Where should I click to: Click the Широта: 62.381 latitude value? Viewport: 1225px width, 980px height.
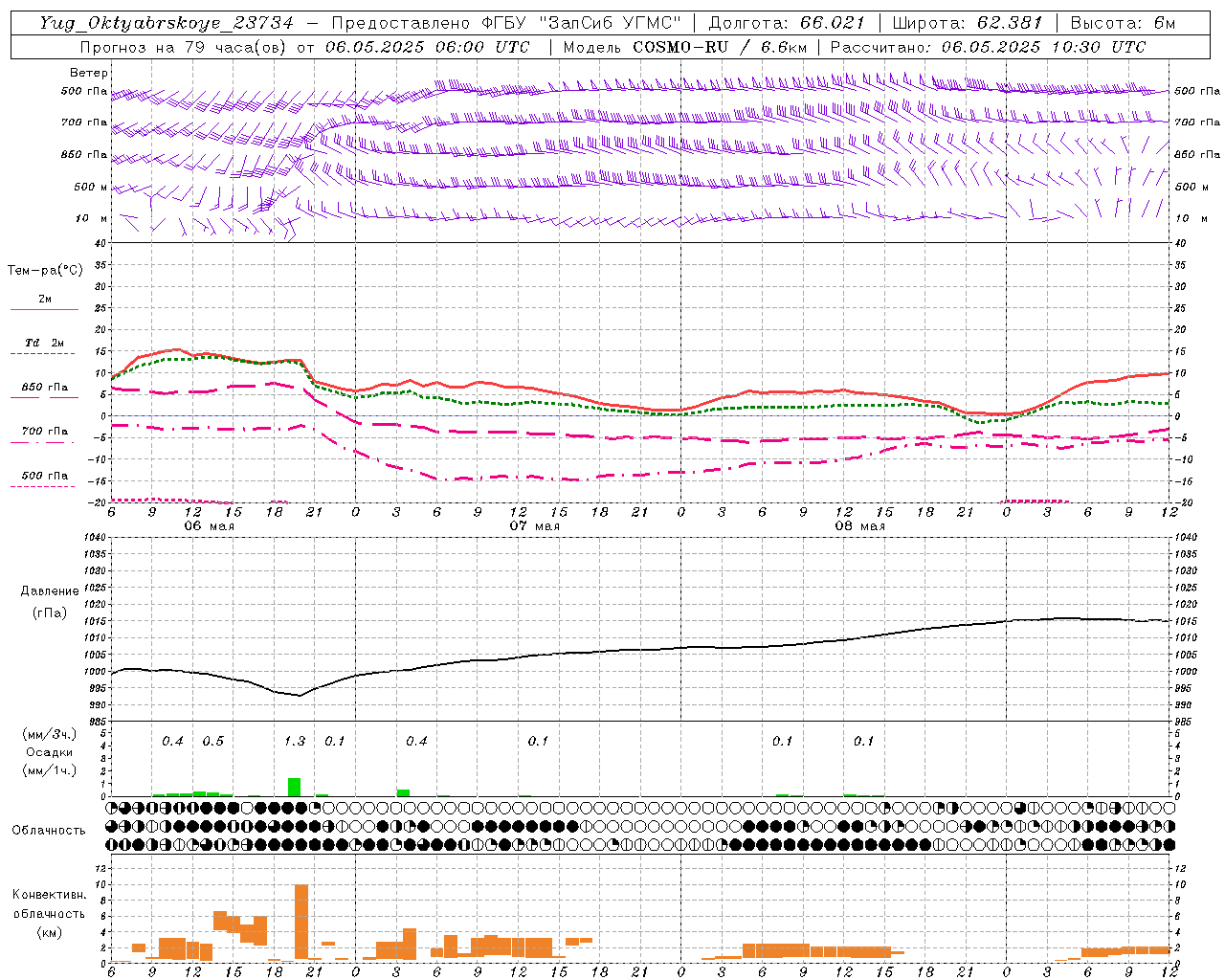click(968, 23)
